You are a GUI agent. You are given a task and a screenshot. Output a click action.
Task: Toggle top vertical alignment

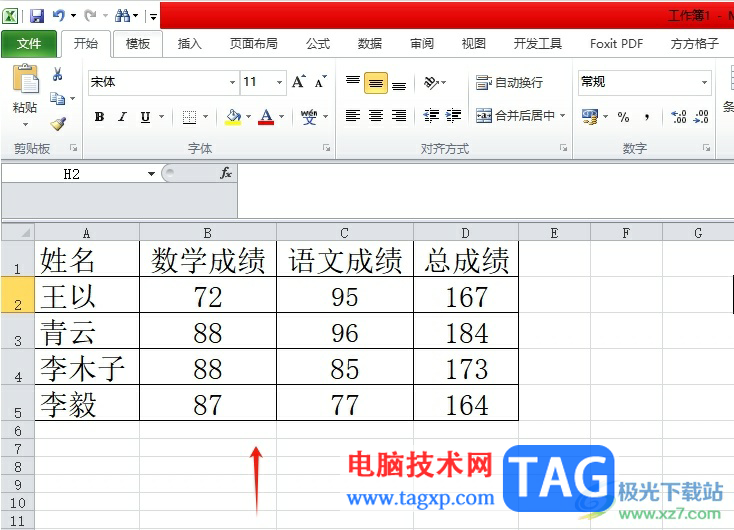(353, 83)
